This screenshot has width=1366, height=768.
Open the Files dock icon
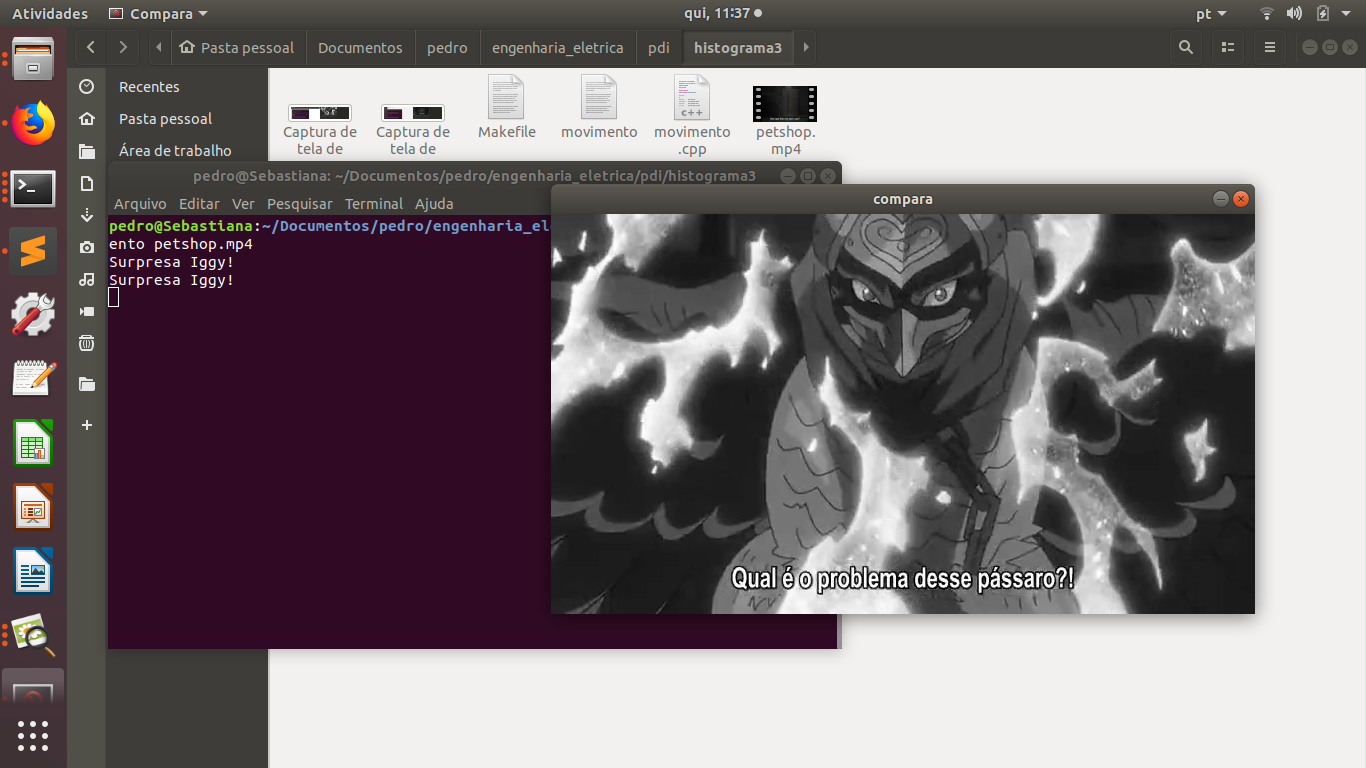click(33, 60)
